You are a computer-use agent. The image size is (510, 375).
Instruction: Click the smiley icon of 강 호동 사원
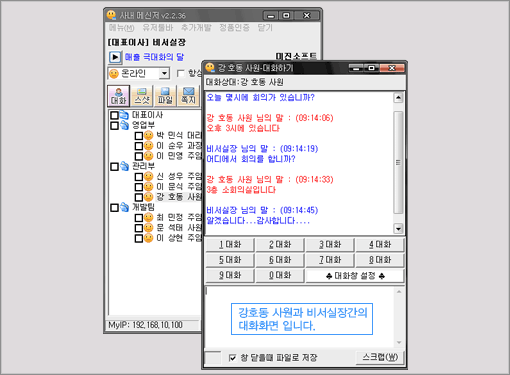click(148, 197)
